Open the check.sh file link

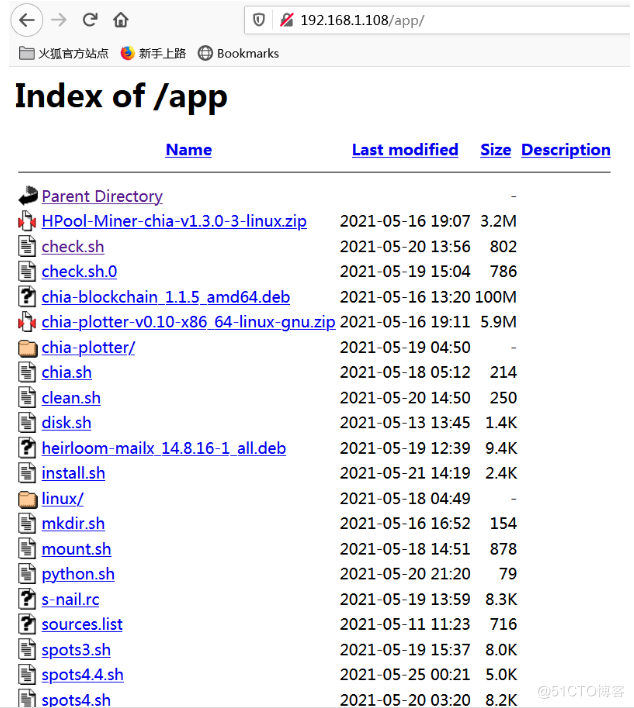[73, 247]
